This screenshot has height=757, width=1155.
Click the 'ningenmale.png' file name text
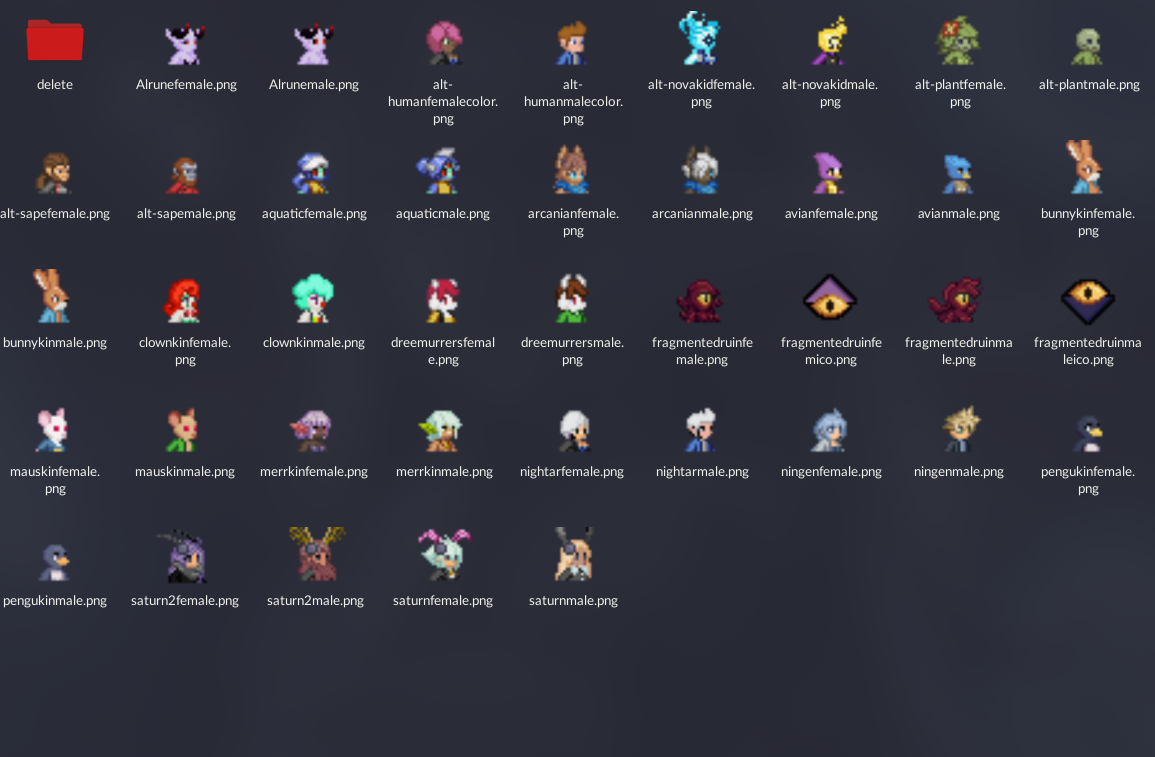click(x=958, y=471)
